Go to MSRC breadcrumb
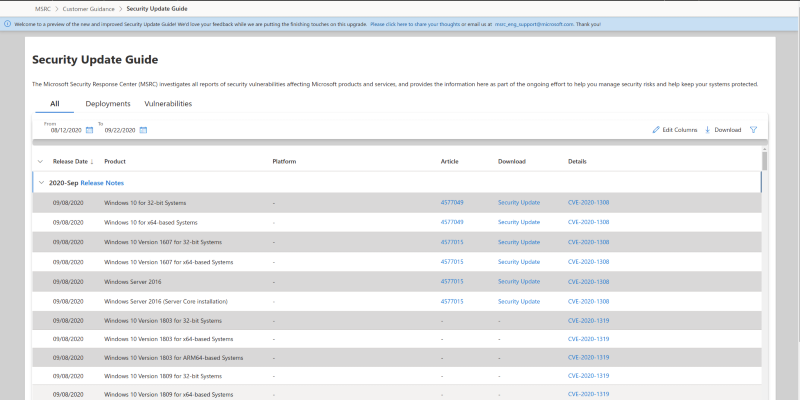This screenshot has height=400, width=800. (x=43, y=9)
